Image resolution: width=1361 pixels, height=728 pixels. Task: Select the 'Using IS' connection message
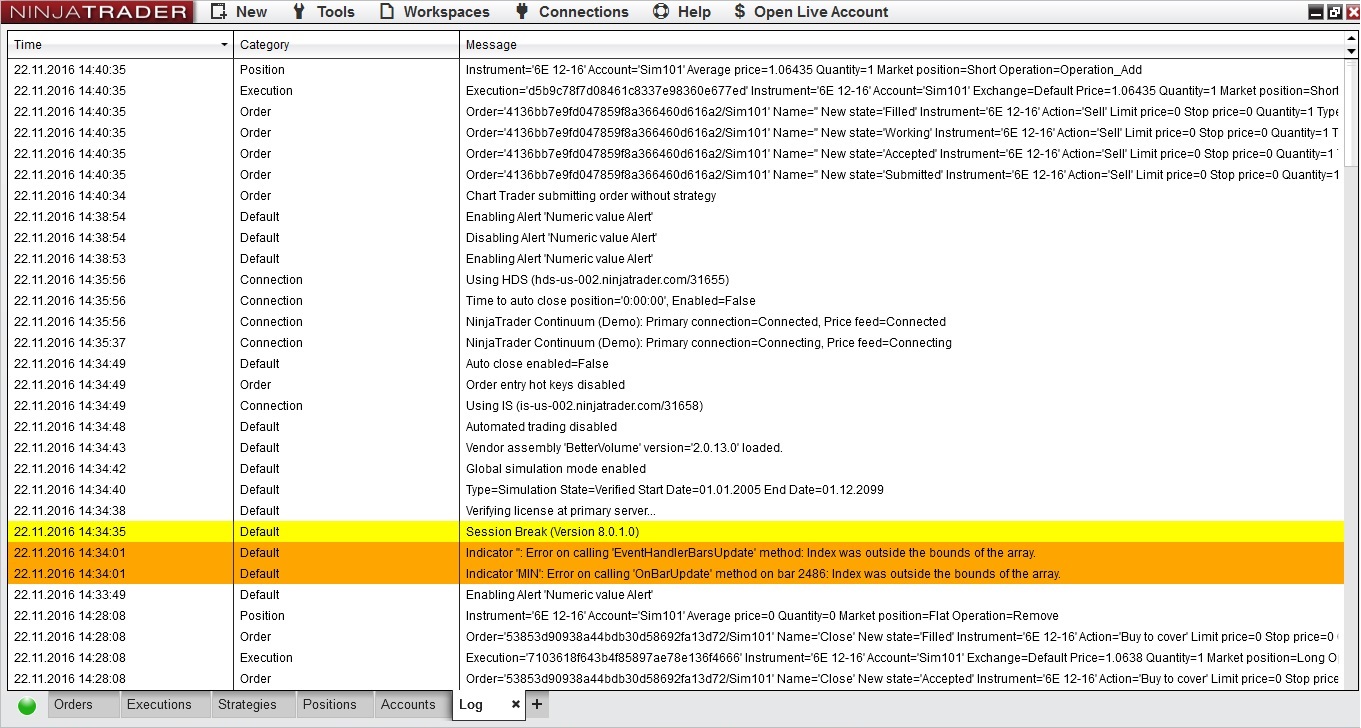click(x=584, y=406)
